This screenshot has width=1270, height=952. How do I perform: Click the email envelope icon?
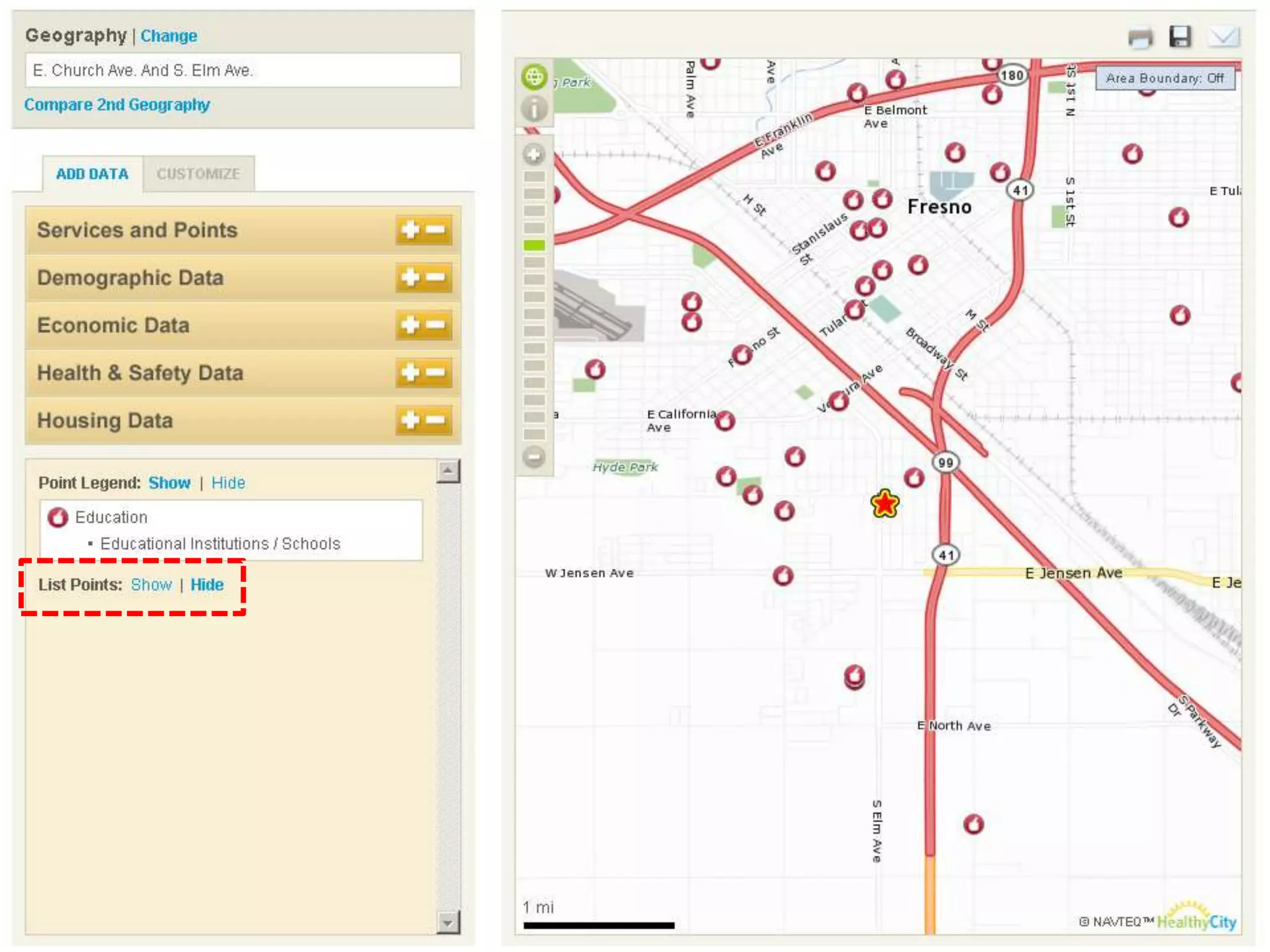click(x=1223, y=37)
